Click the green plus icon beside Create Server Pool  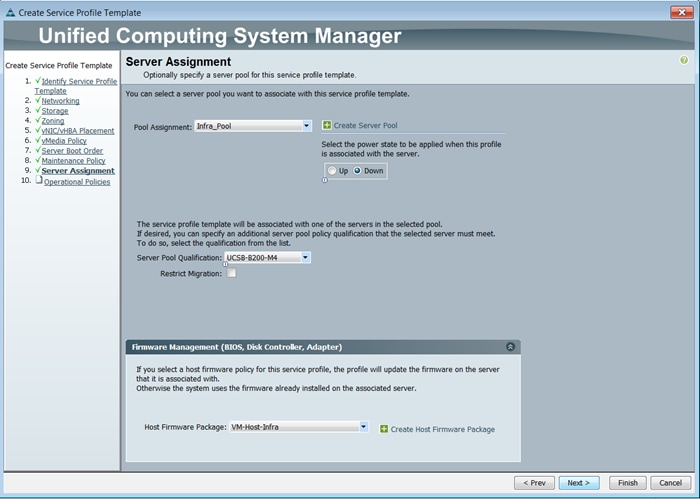pos(327,125)
